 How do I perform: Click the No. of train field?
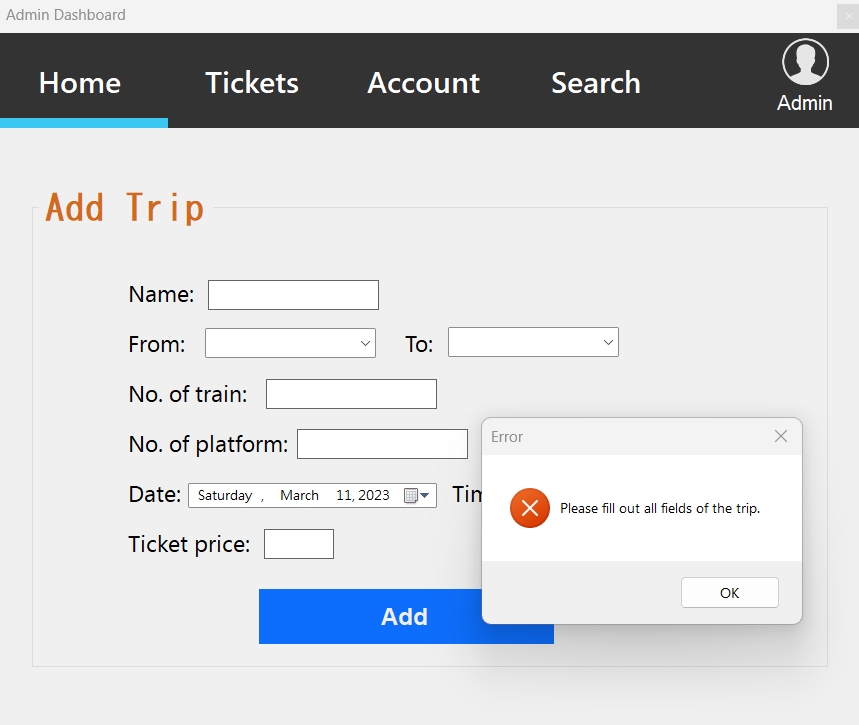pos(351,394)
